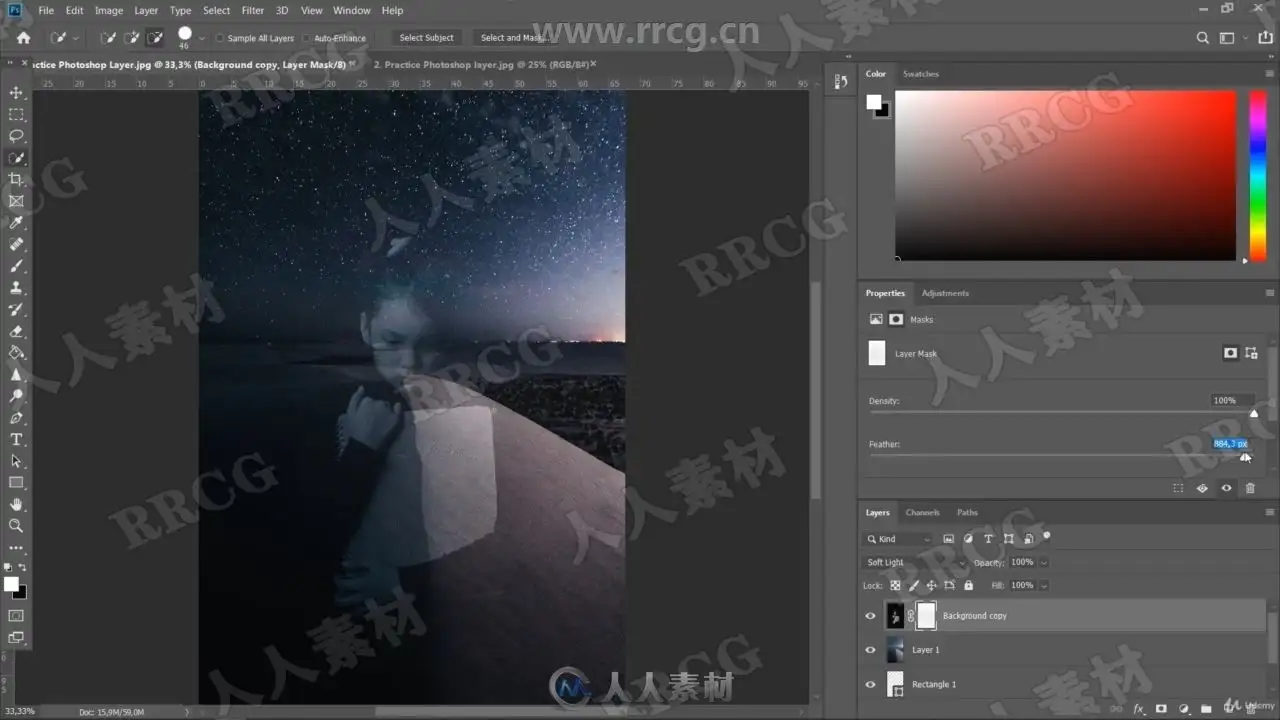The width and height of the screenshot is (1280, 720).
Task: Switch to the Swatches tab
Action: click(x=920, y=73)
